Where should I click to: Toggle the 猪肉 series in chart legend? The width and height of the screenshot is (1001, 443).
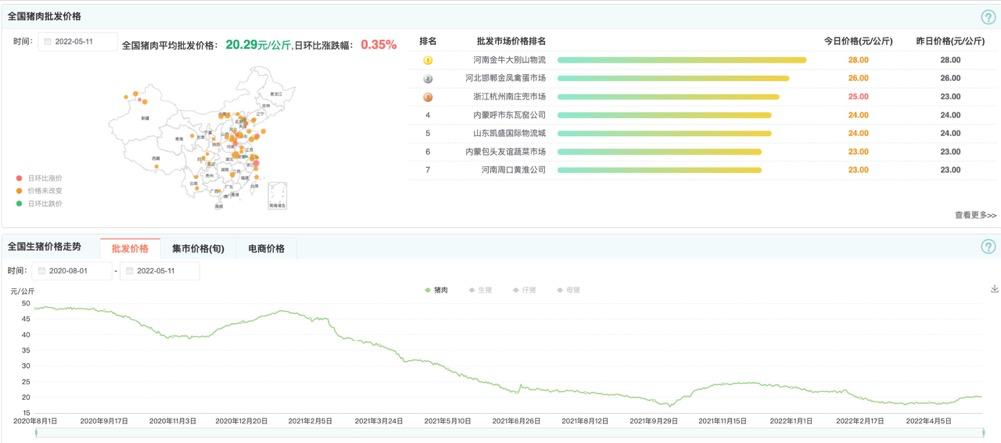pyautogui.click(x=437, y=290)
